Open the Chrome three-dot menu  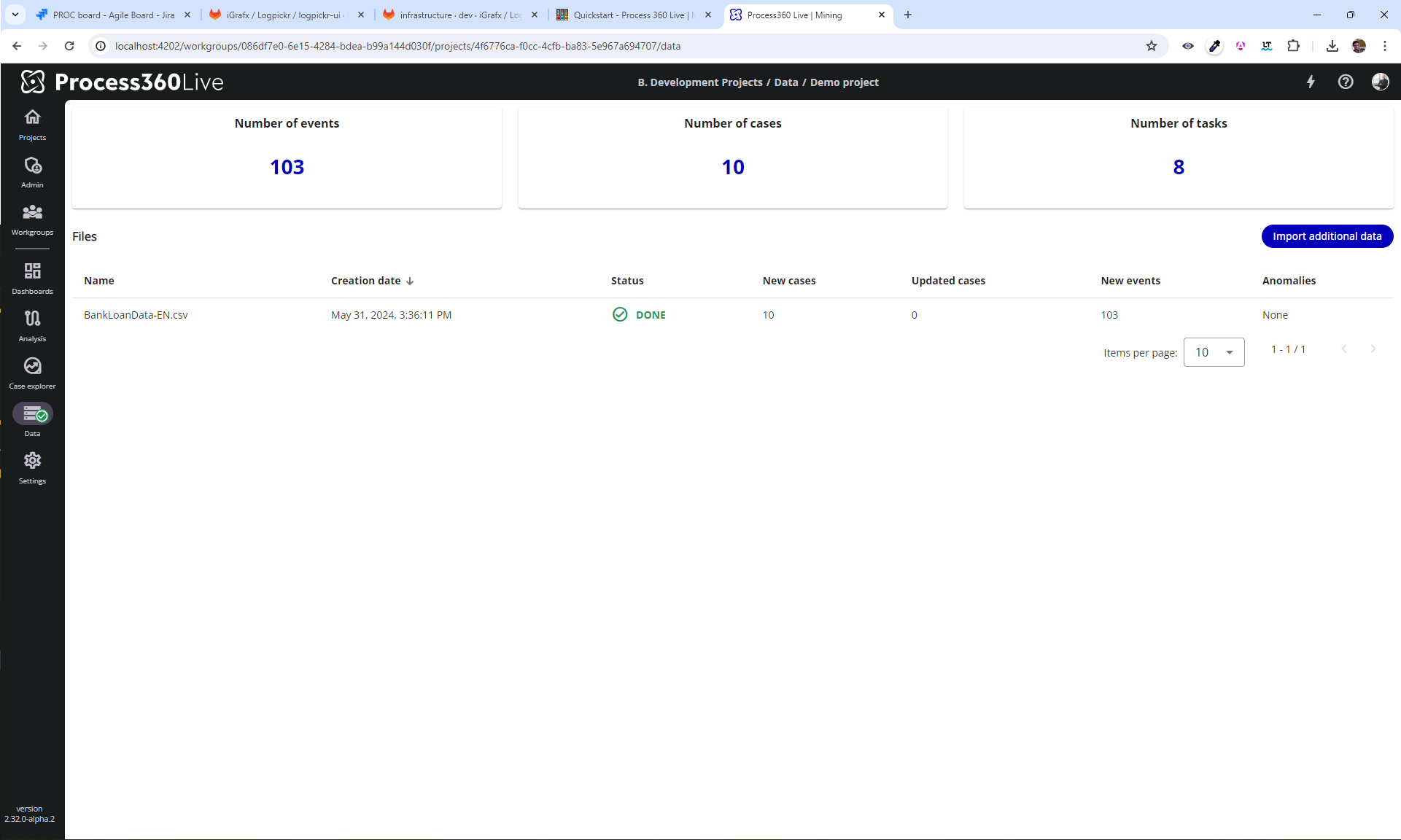[x=1384, y=46]
